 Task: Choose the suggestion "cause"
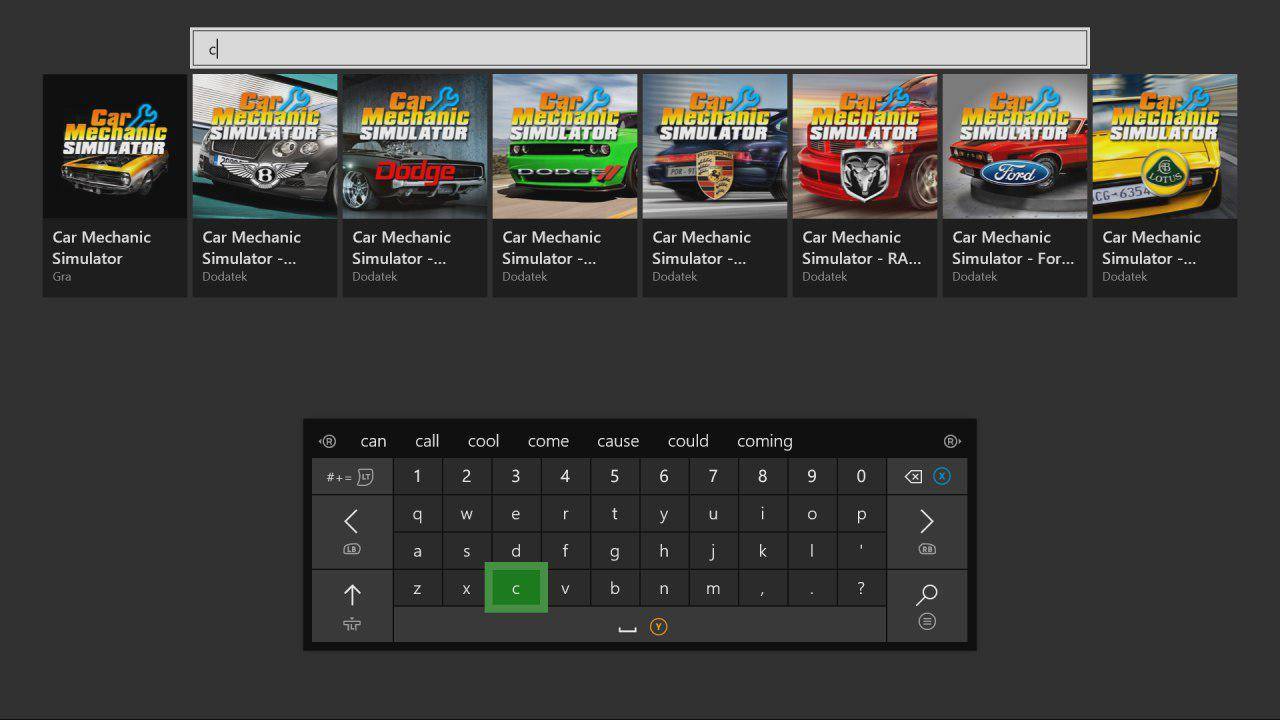pyautogui.click(x=618, y=441)
